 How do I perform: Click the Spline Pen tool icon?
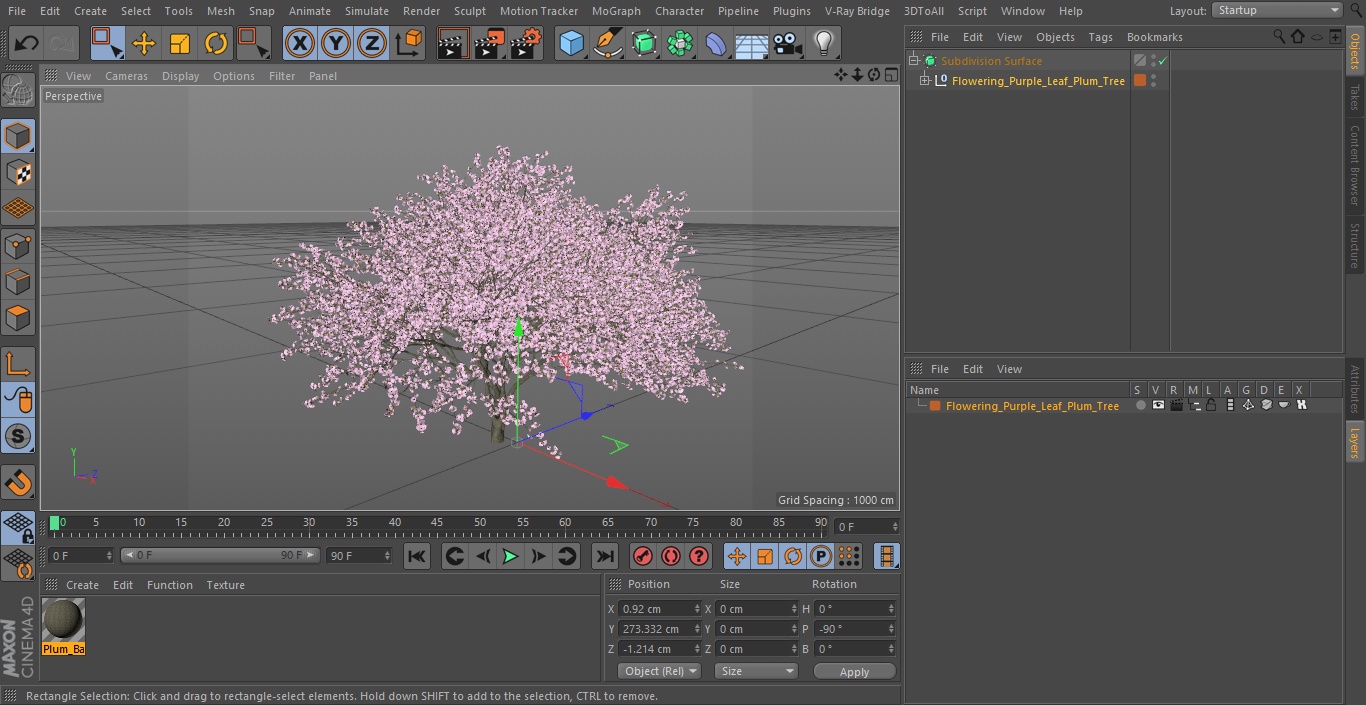click(x=607, y=43)
